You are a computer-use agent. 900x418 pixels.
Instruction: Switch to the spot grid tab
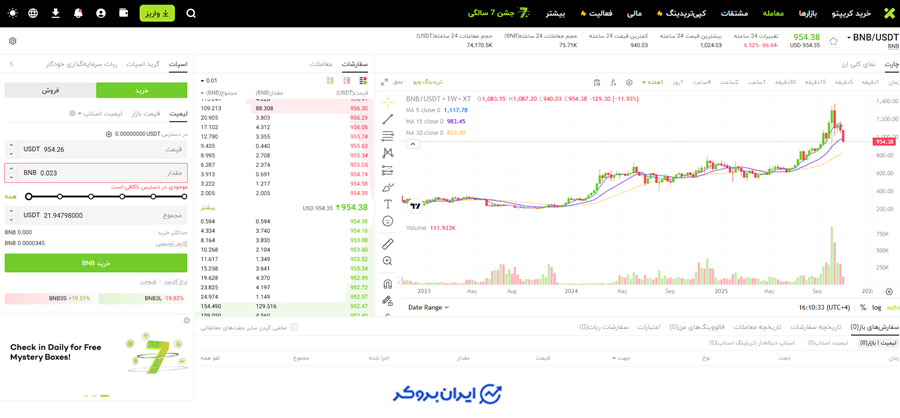(143, 64)
